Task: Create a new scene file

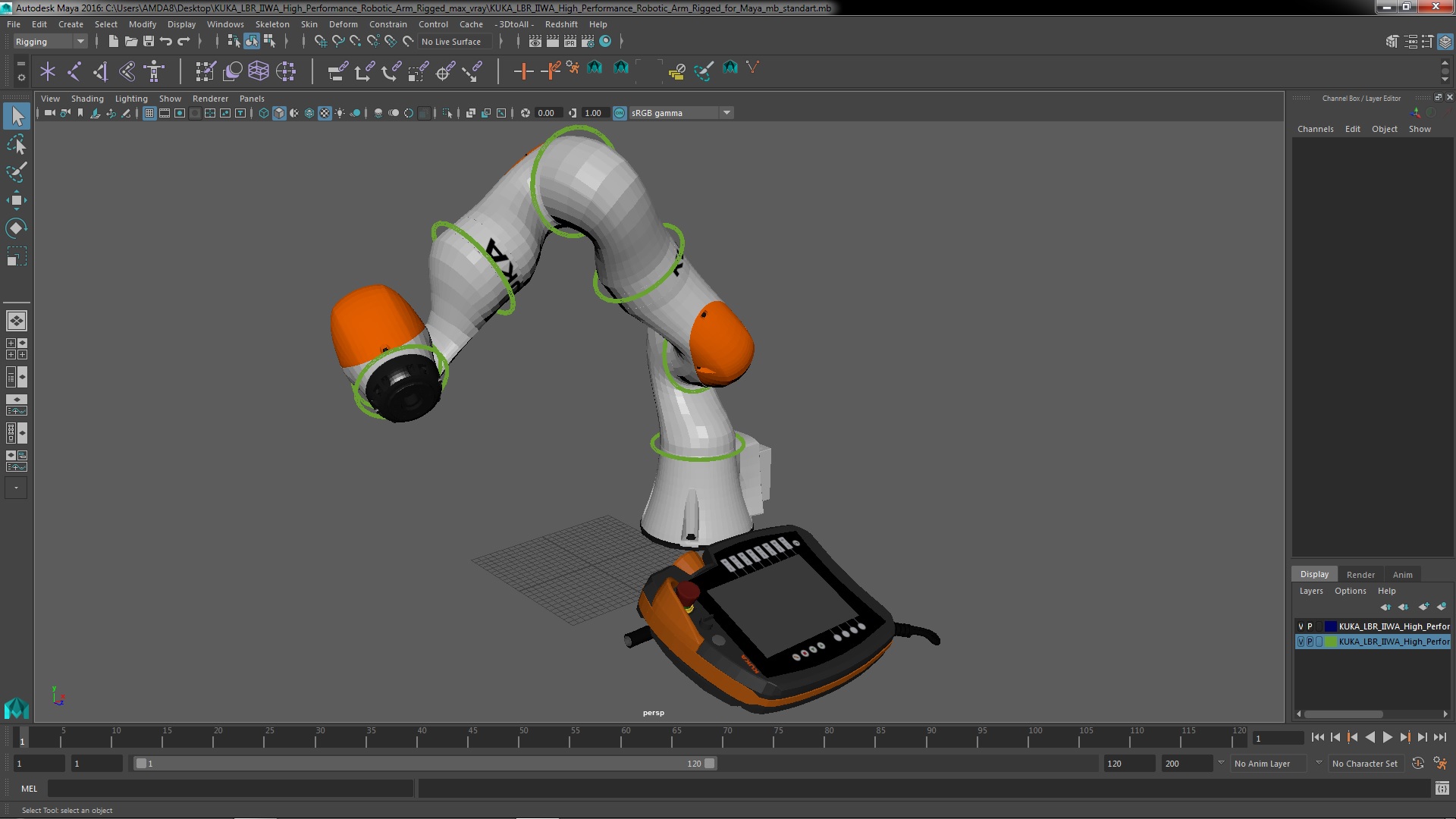Action: pyautogui.click(x=113, y=42)
